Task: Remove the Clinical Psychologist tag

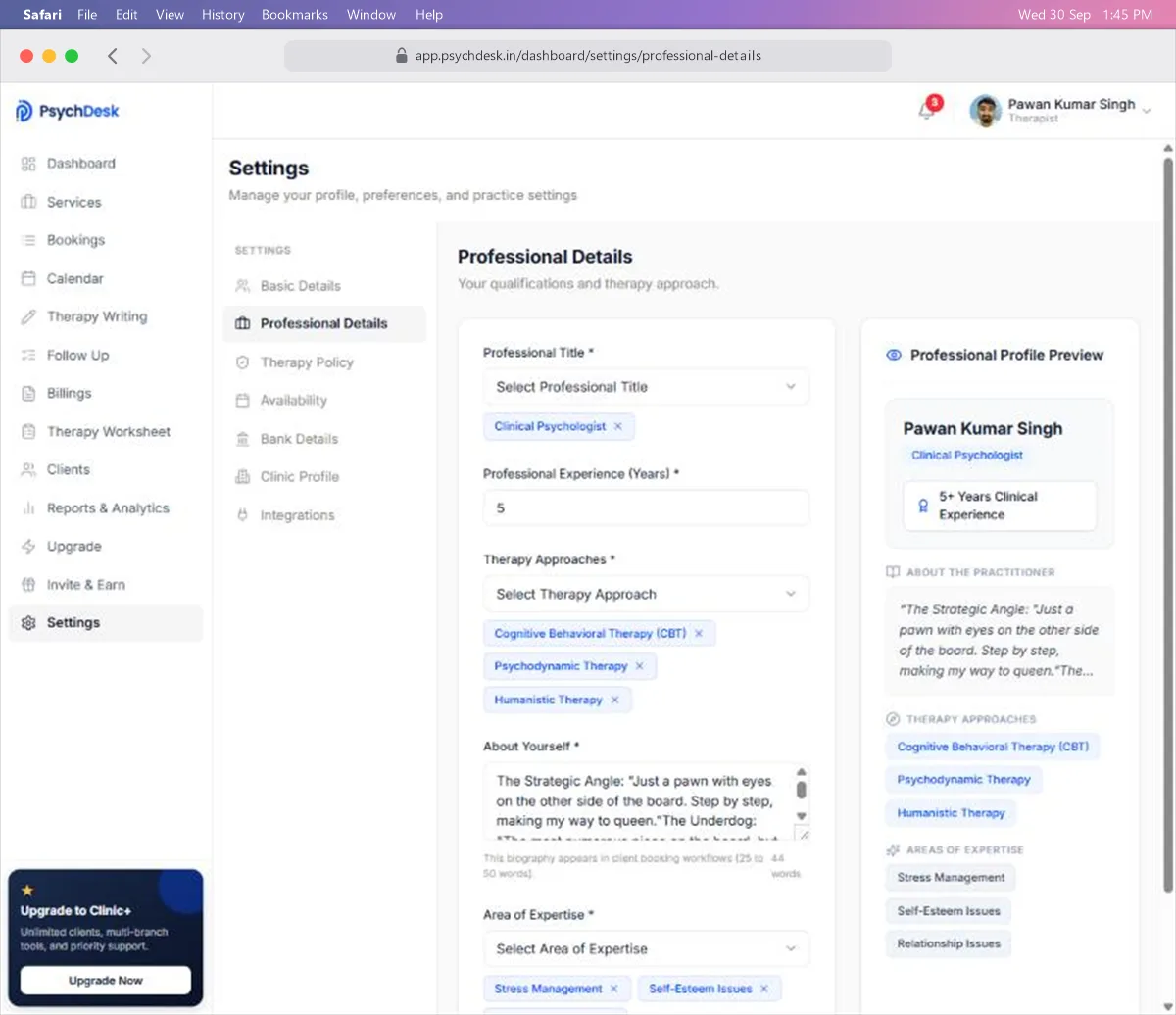Action: click(x=617, y=426)
